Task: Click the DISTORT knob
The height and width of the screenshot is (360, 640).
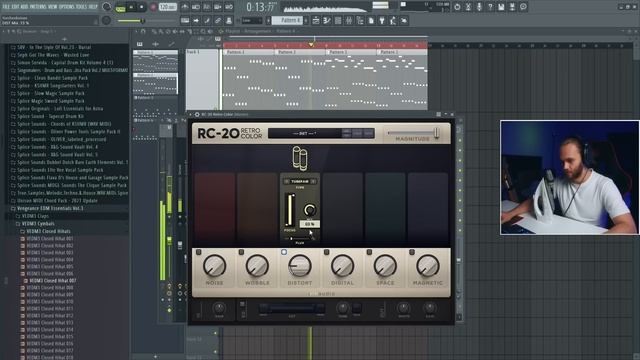Action: (300, 266)
